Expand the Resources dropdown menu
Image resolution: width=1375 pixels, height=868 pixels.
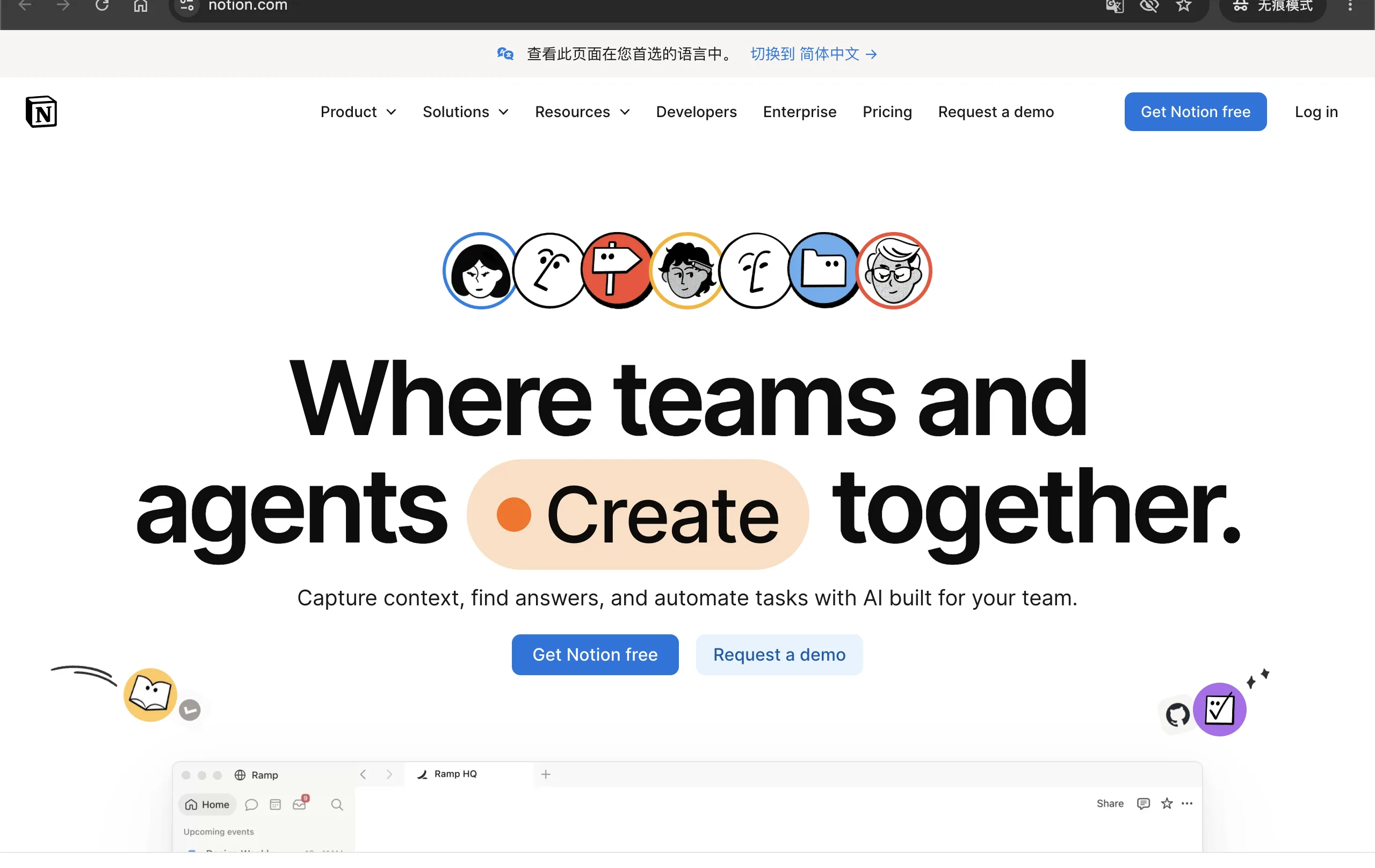582,112
